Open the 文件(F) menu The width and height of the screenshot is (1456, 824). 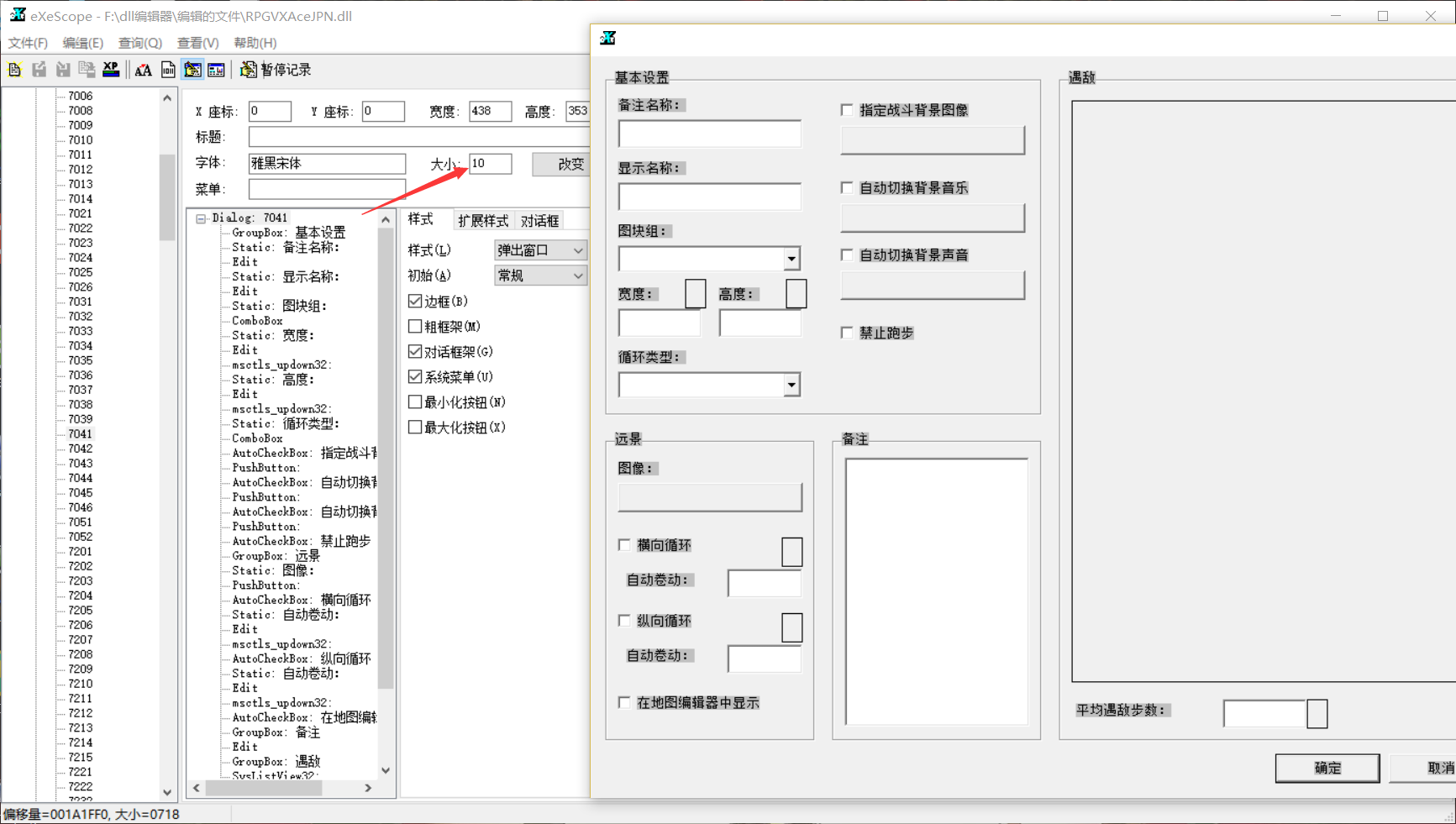tap(28, 43)
